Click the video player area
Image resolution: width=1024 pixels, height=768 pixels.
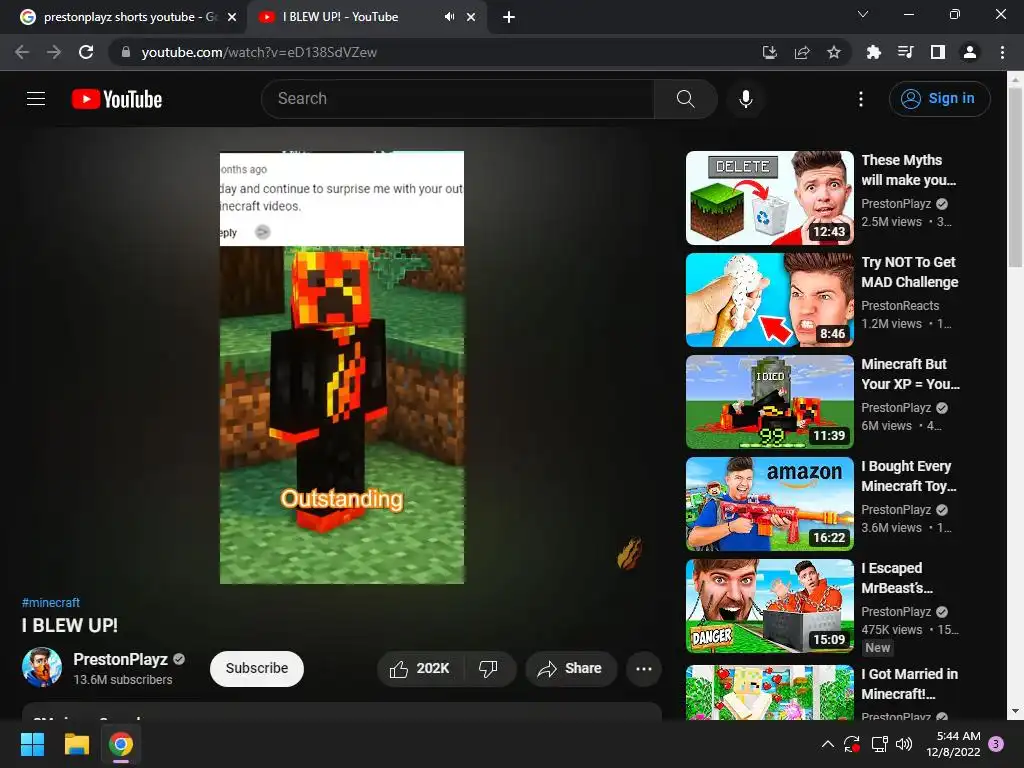click(342, 367)
